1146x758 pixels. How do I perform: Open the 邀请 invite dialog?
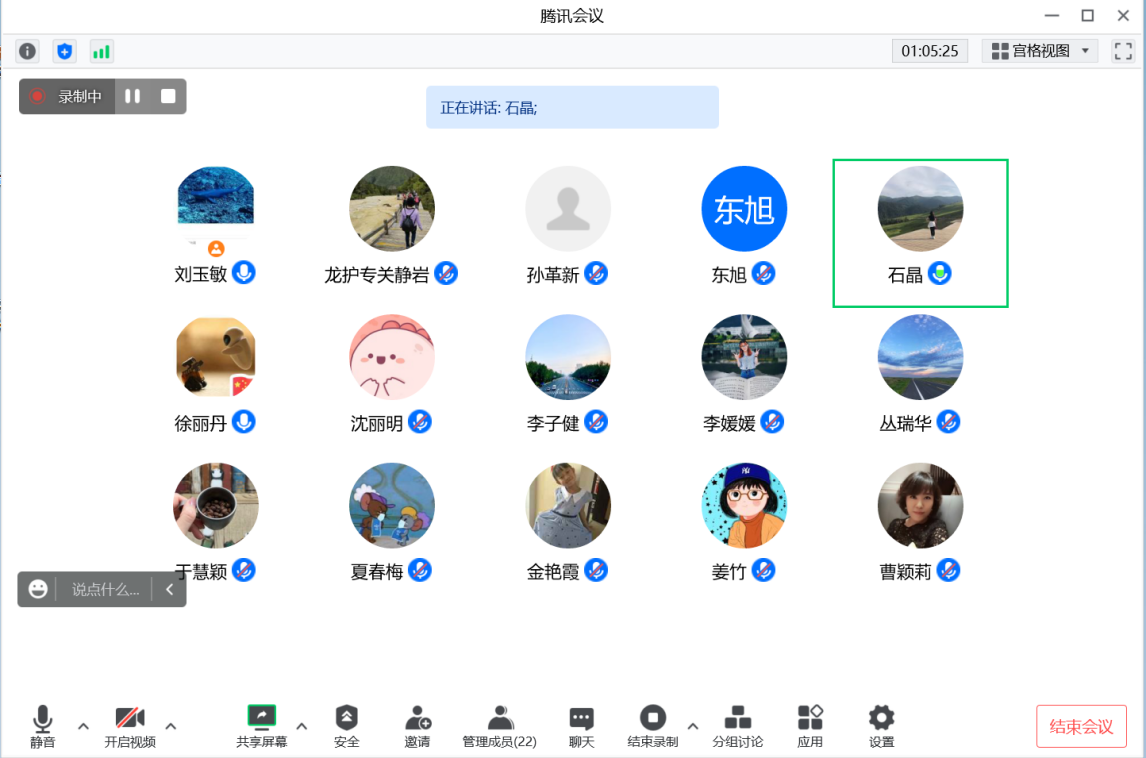(417, 726)
